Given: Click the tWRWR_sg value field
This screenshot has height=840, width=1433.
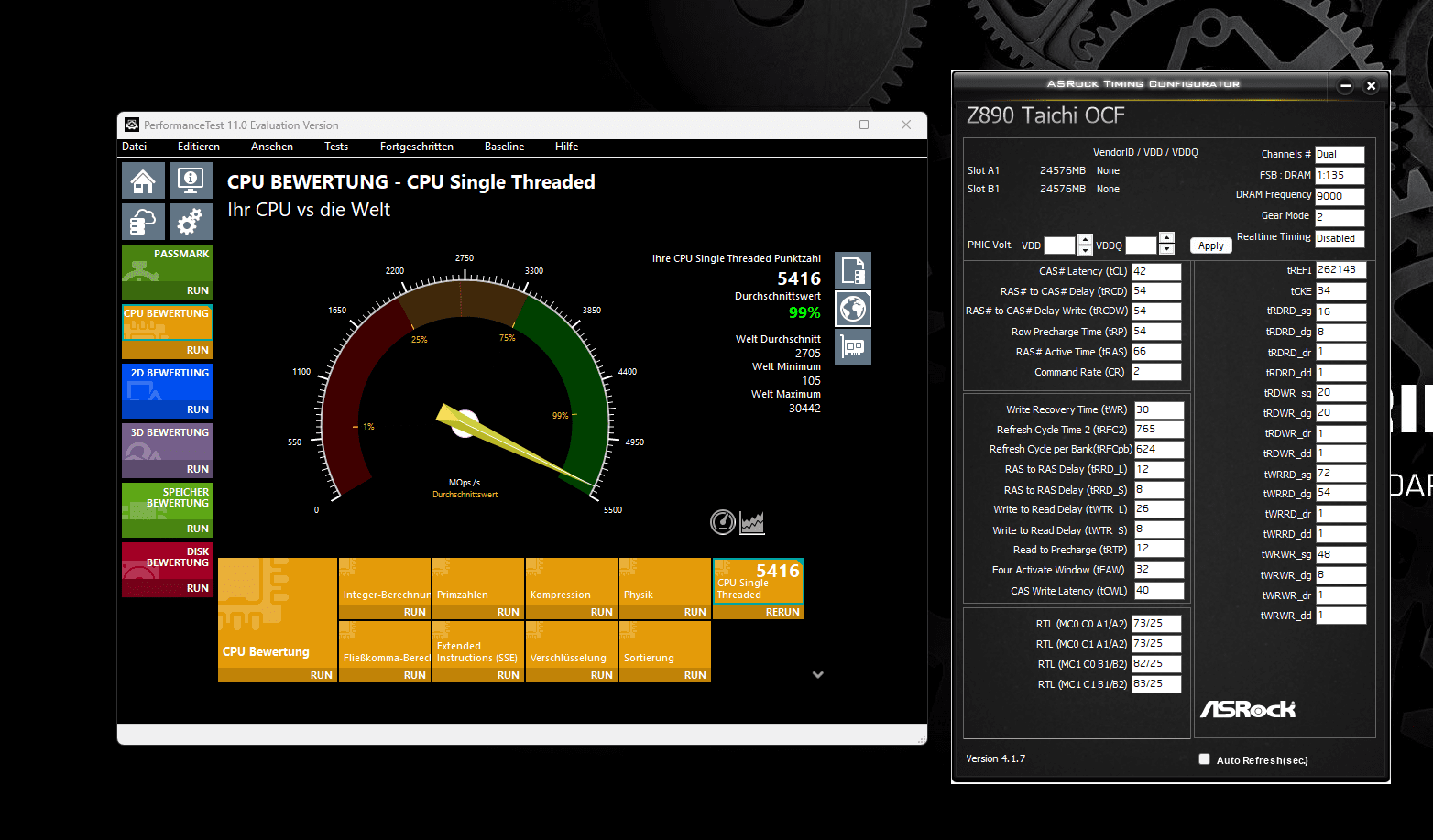Looking at the screenshot, I should 1341,555.
